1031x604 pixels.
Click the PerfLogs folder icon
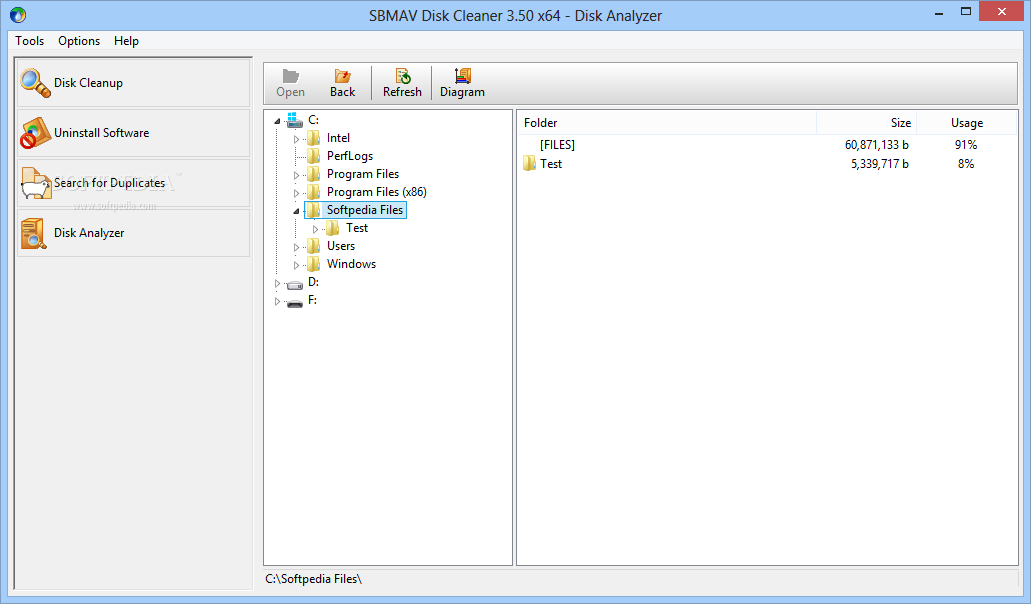314,156
